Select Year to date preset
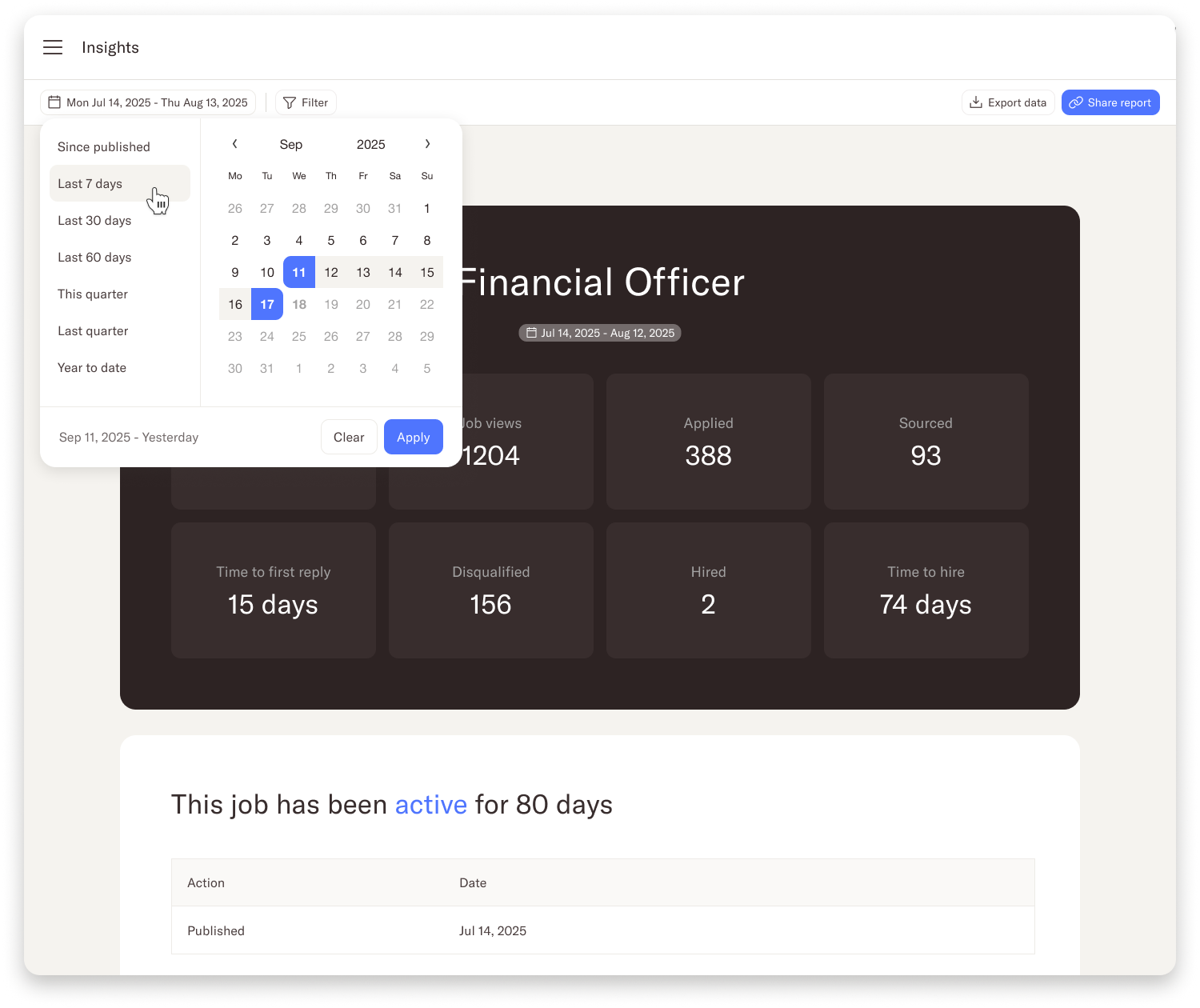 (120, 368)
